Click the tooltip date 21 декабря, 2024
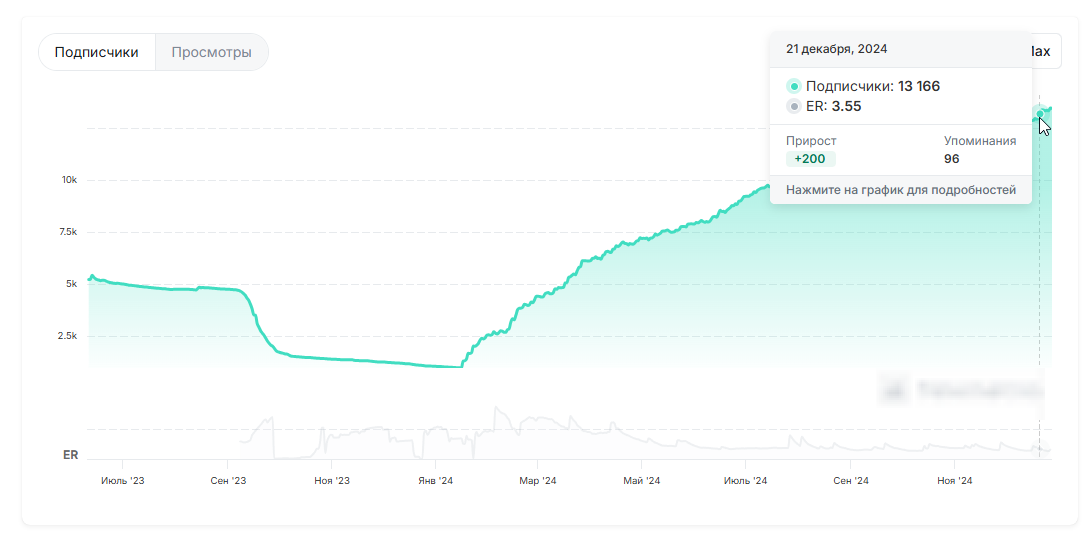The width and height of the screenshot is (1088, 536). pyautogui.click(x=836, y=49)
